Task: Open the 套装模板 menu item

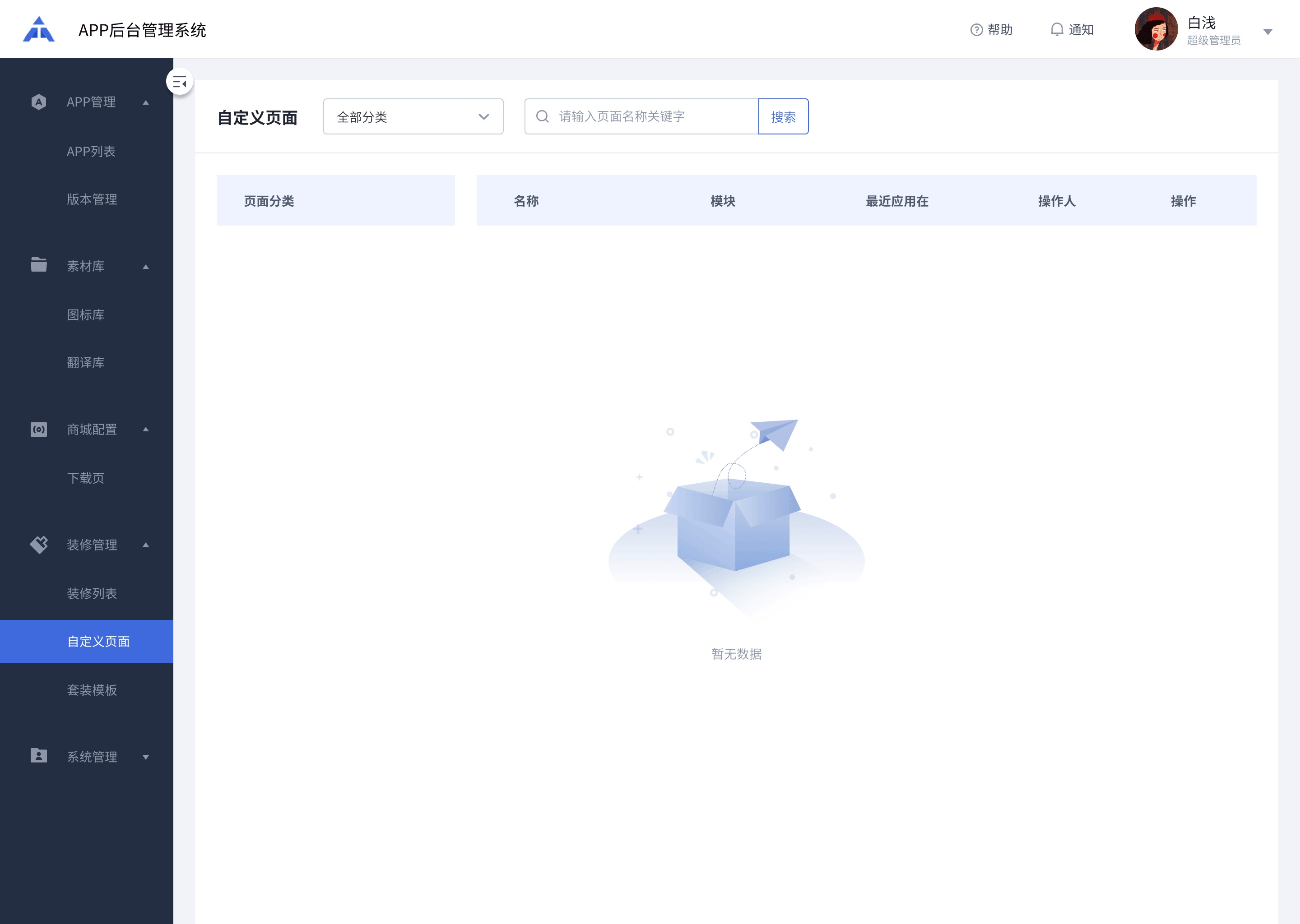Action: (92, 690)
